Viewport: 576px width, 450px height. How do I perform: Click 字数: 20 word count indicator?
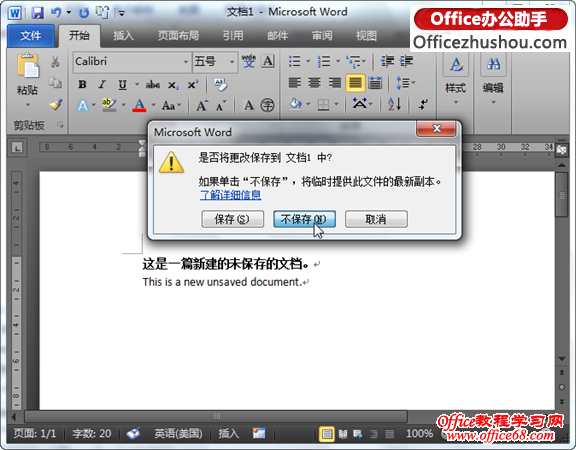click(92, 434)
